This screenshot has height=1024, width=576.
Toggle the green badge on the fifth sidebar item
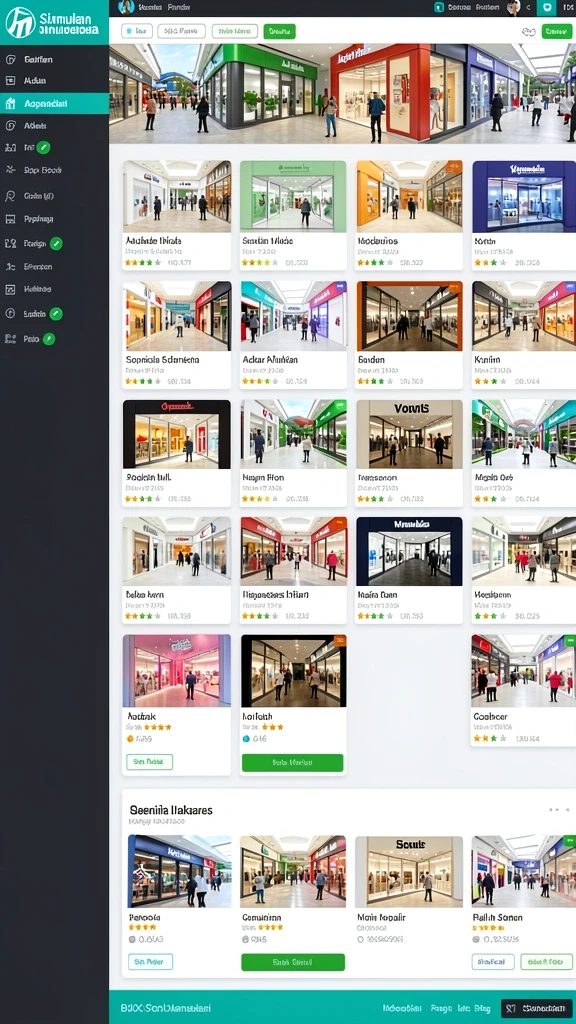[43, 148]
